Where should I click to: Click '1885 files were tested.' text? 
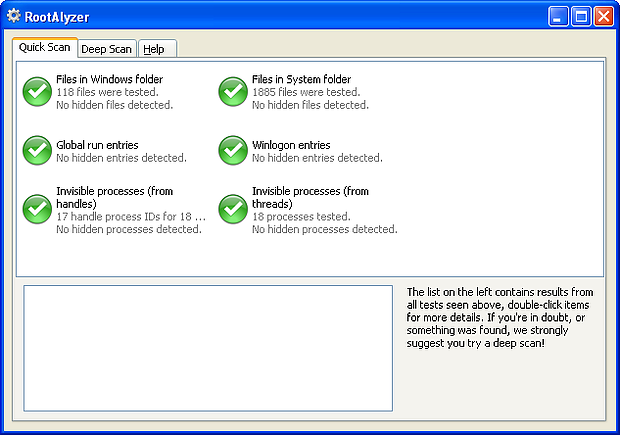pos(306,92)
